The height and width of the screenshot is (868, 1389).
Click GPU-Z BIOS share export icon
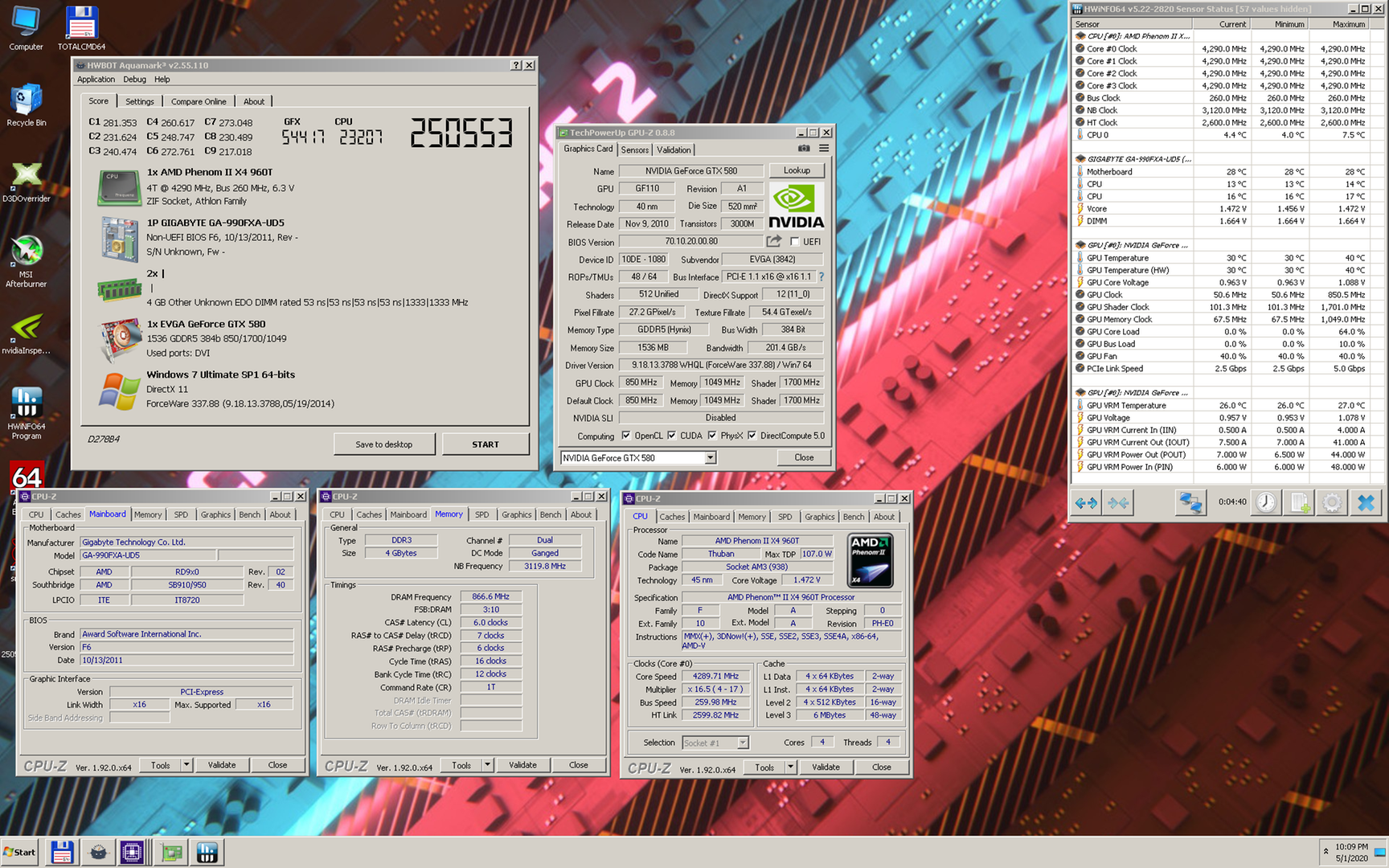[x=773, y=241]
